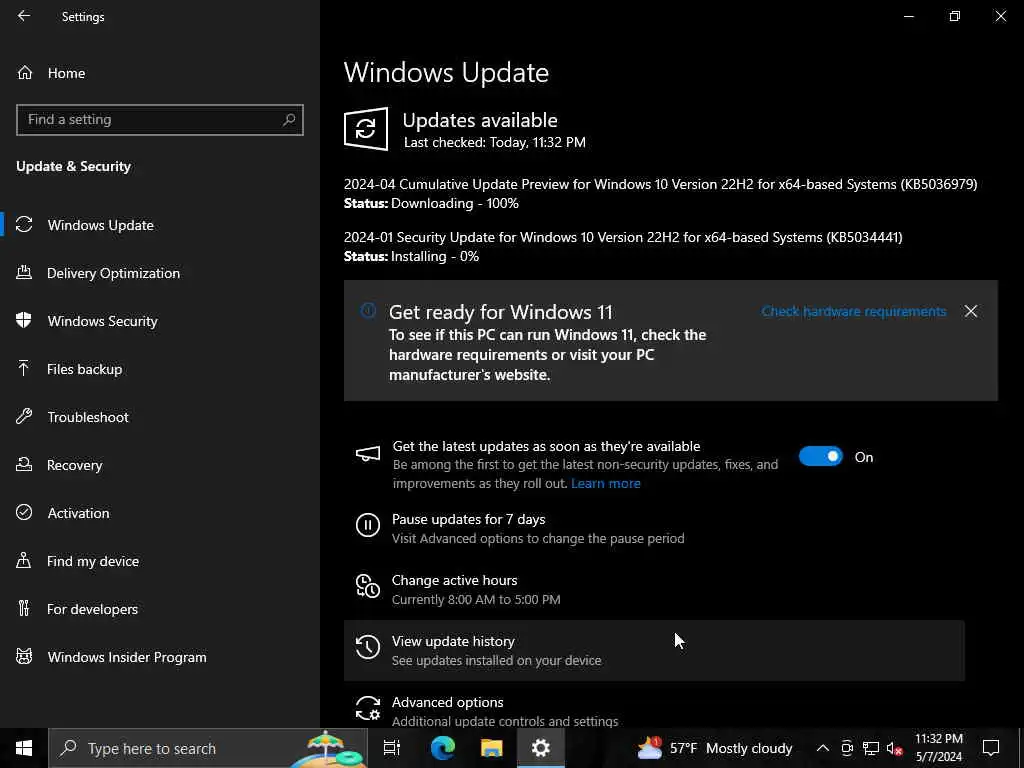Go back with the Settings back arrow
The width and height of the screenshot is (1024, 768).
click(x=24, y=16)
